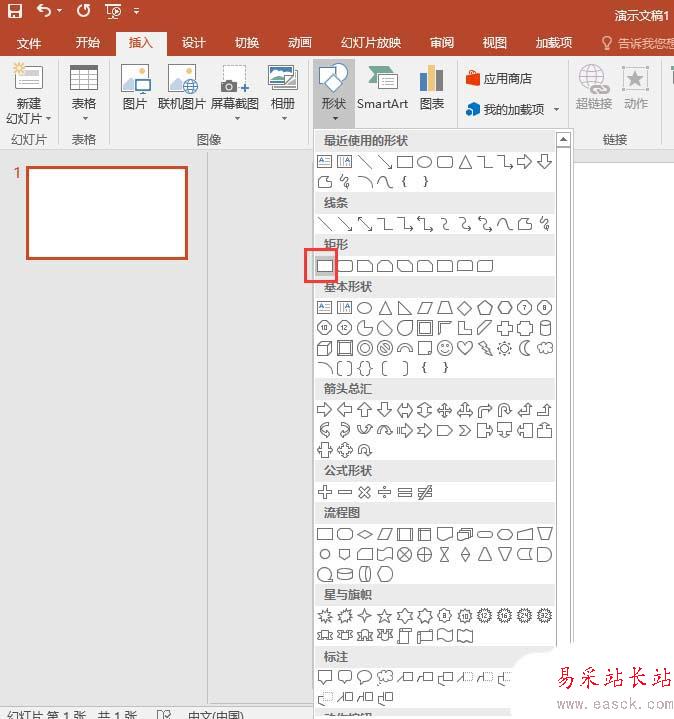
Task: Select the quad arrow under 箭头总汇
Action: click(x=445, y=409)
